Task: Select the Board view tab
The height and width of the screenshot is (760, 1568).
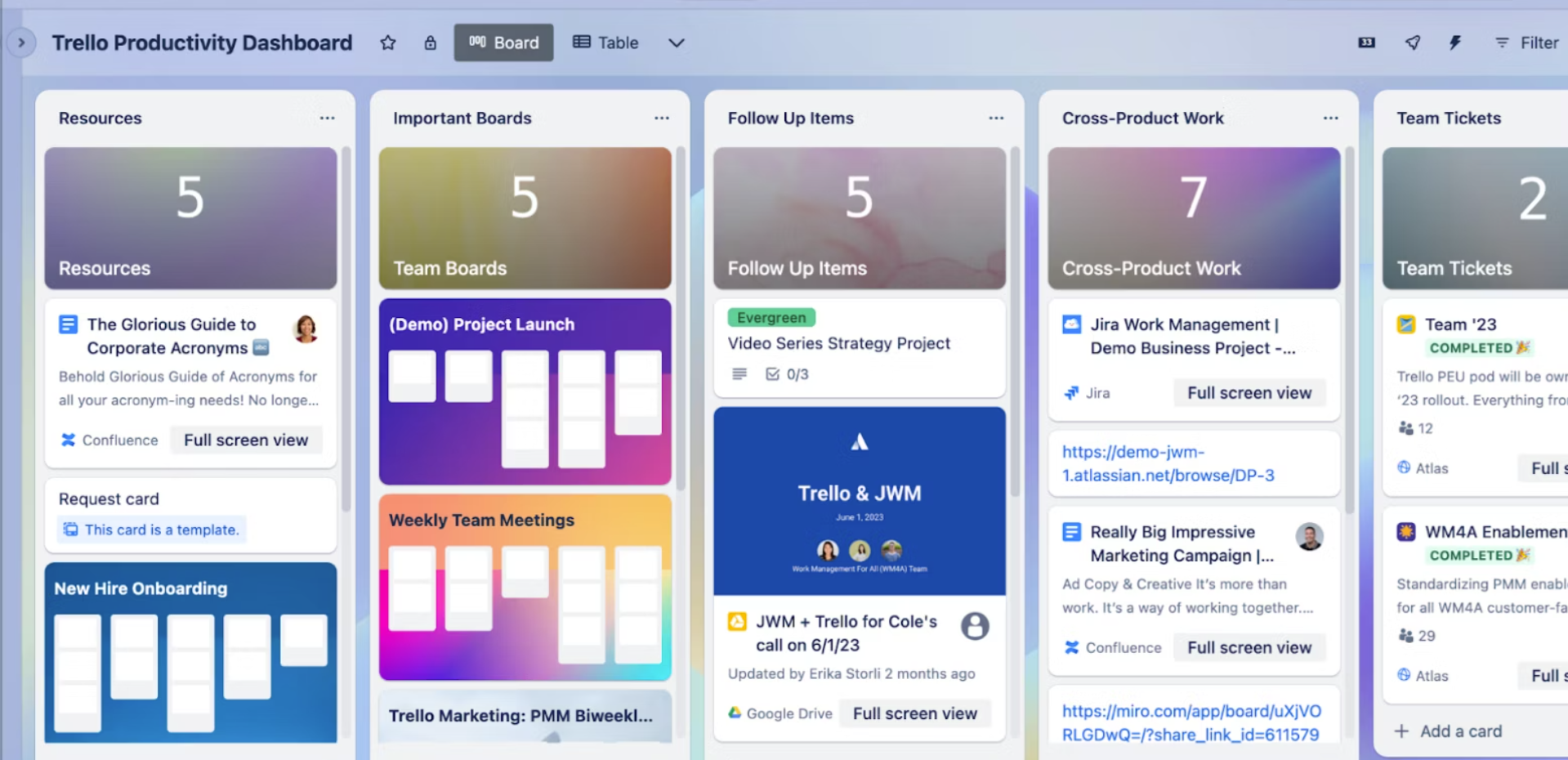Action: 503,42
